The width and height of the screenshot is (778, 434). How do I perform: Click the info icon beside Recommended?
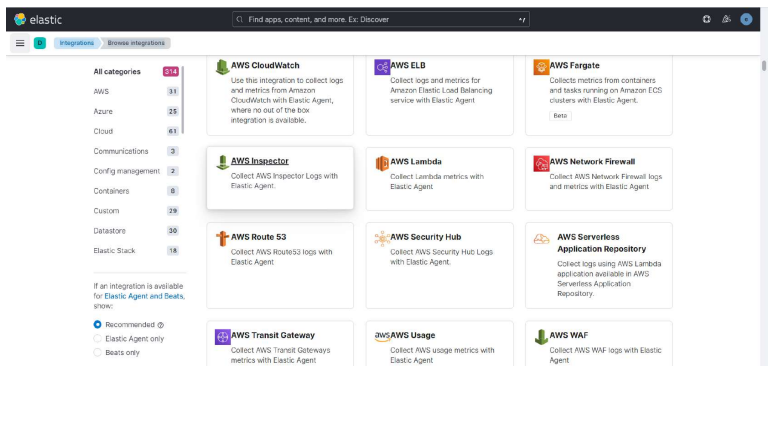tap(160, 325)
